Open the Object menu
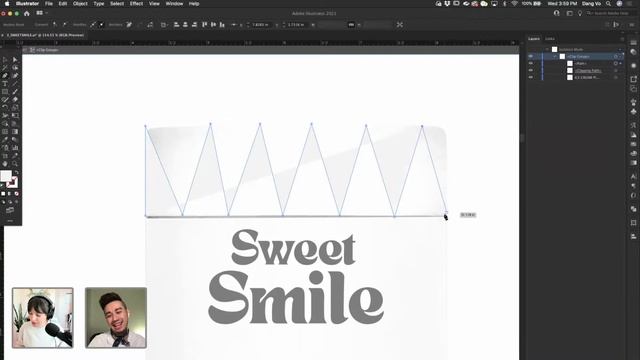Viewport: 640px width, 360px height. [80, 4]
